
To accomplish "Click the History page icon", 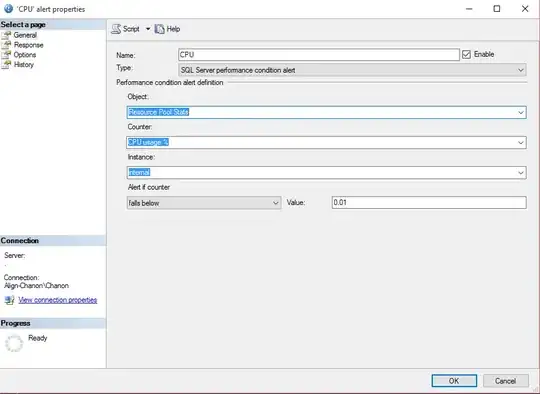I will (6, 64).
